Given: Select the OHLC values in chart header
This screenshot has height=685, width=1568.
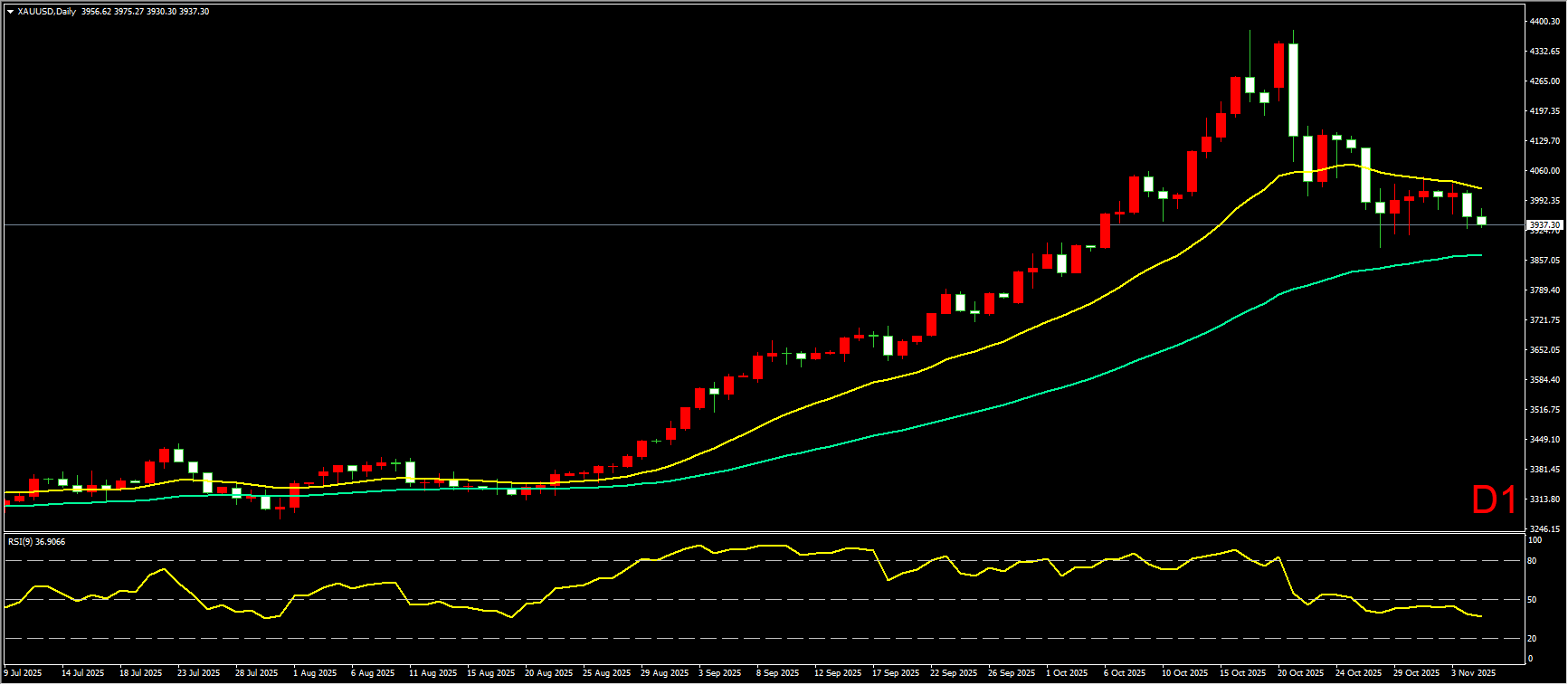Looking at the screenshot, I should click(x=145, y=12).
